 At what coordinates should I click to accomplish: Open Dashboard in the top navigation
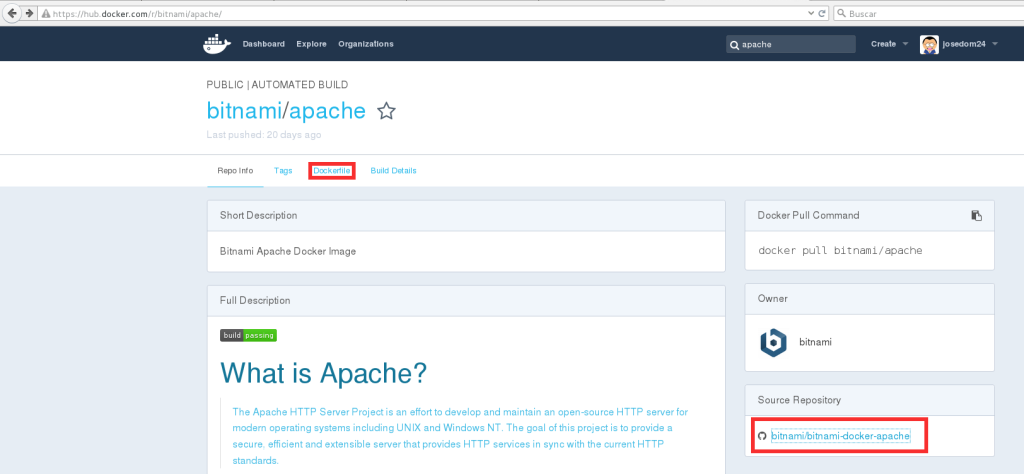pyautogui.click(x=264, y=44)
